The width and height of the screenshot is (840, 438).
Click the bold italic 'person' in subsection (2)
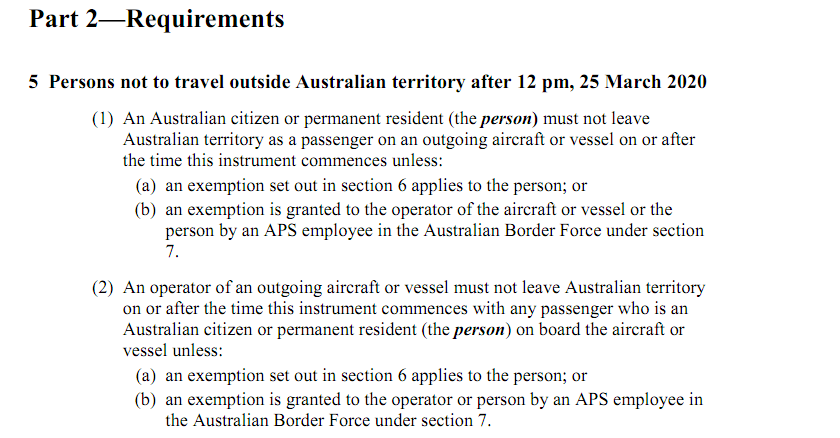coord(479,330)
